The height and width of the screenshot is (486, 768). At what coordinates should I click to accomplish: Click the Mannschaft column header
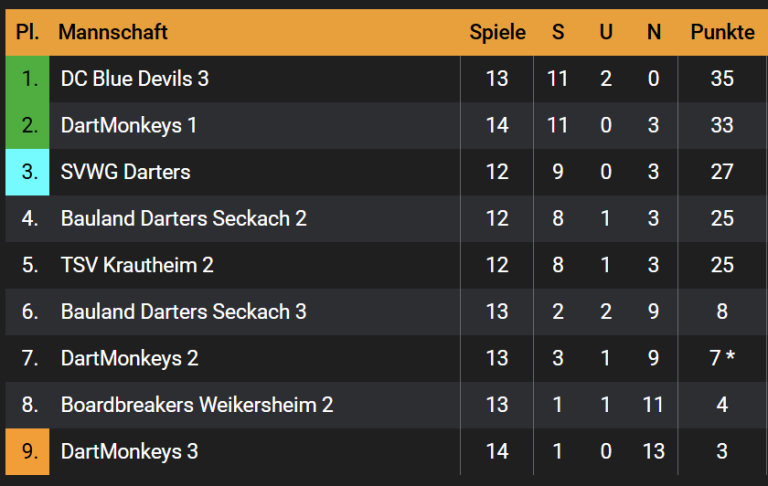[x=113, y=32]
